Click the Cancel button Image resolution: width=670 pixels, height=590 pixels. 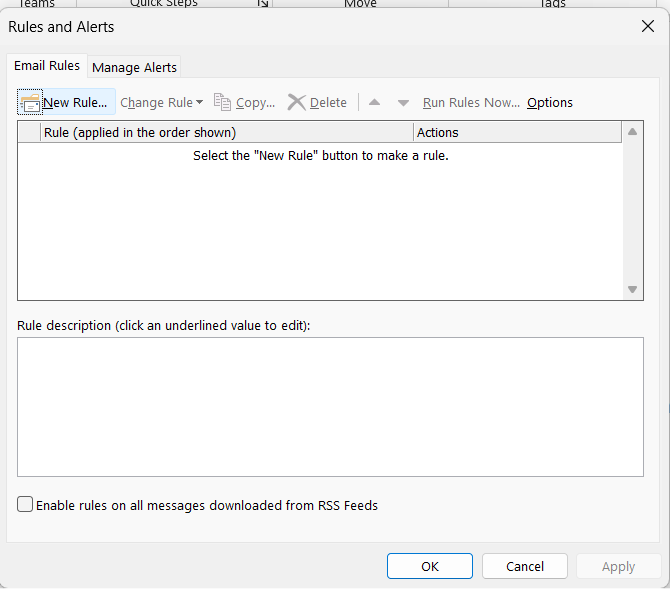point(525,566)
